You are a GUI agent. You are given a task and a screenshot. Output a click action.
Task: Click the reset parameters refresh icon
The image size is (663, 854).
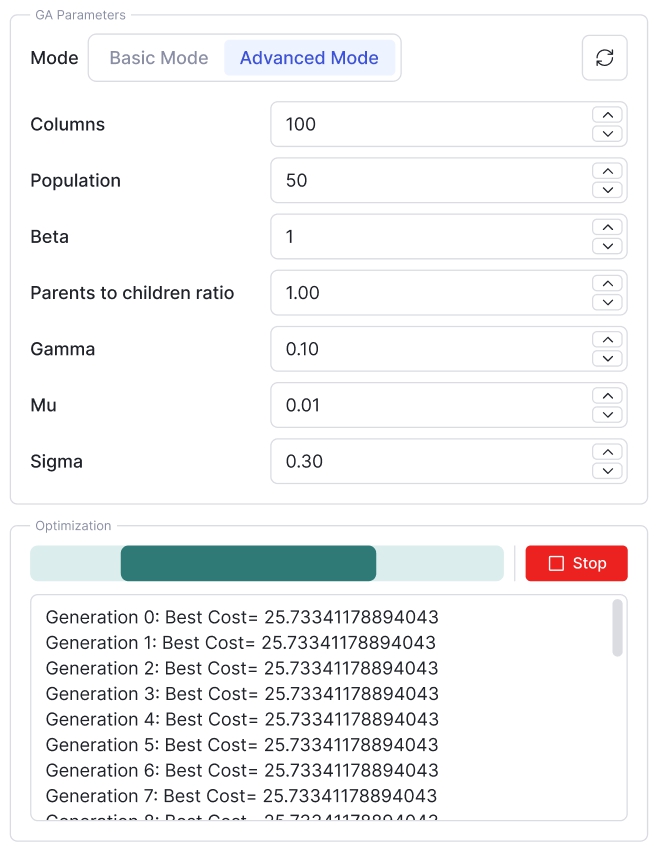tap(604, 58)
